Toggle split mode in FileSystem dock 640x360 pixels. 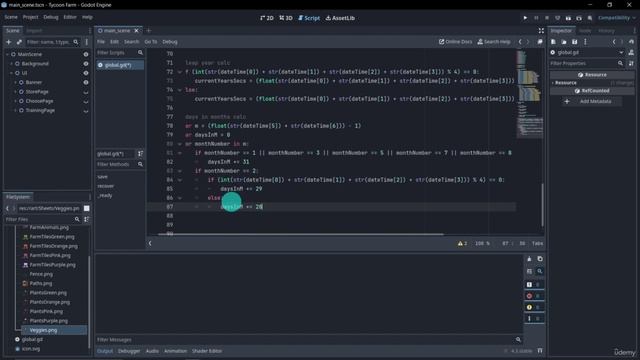click(87, 208)
